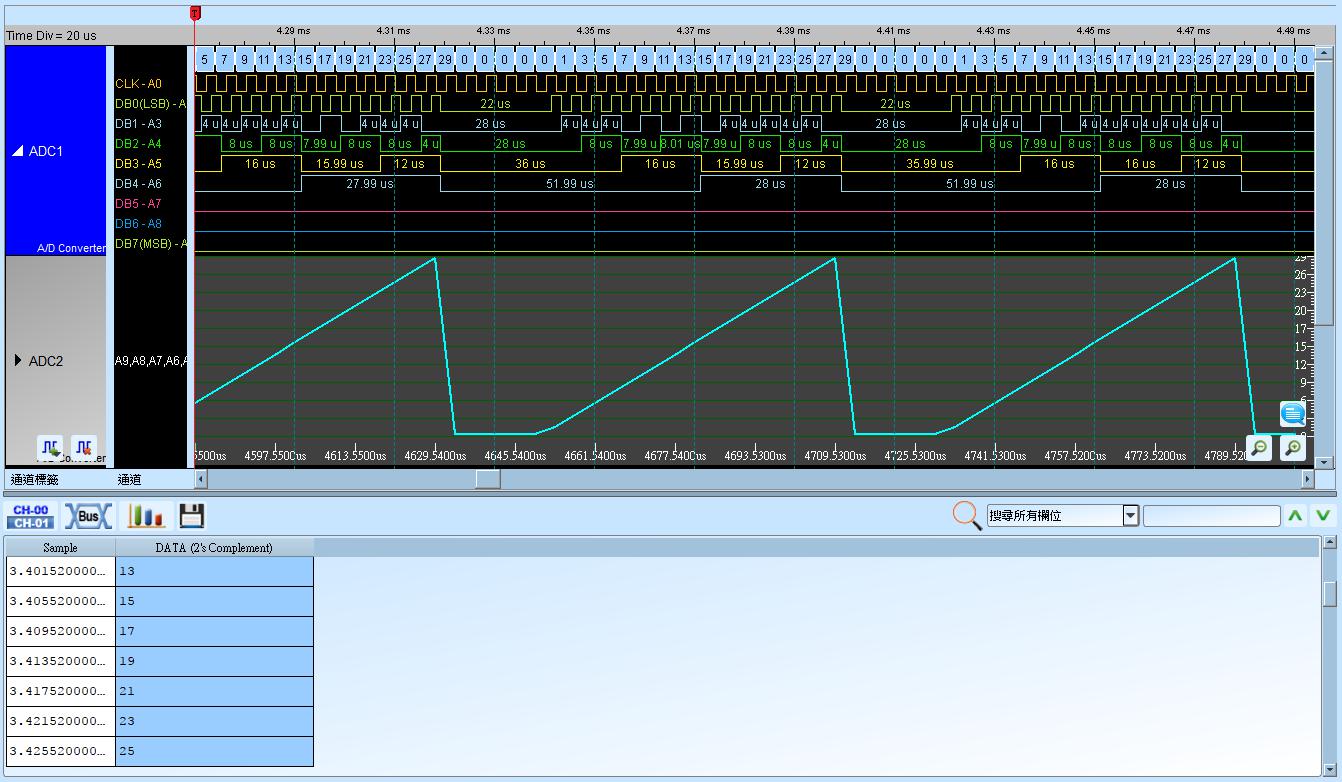Screen dimensions: 1342x782
Task: Click the orange search magnifier icon
Action: (966, 516)
